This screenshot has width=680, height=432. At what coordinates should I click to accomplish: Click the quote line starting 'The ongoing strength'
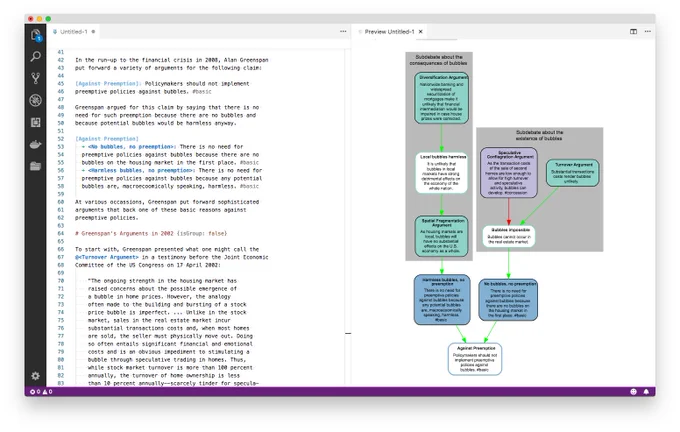pos(163,281)
